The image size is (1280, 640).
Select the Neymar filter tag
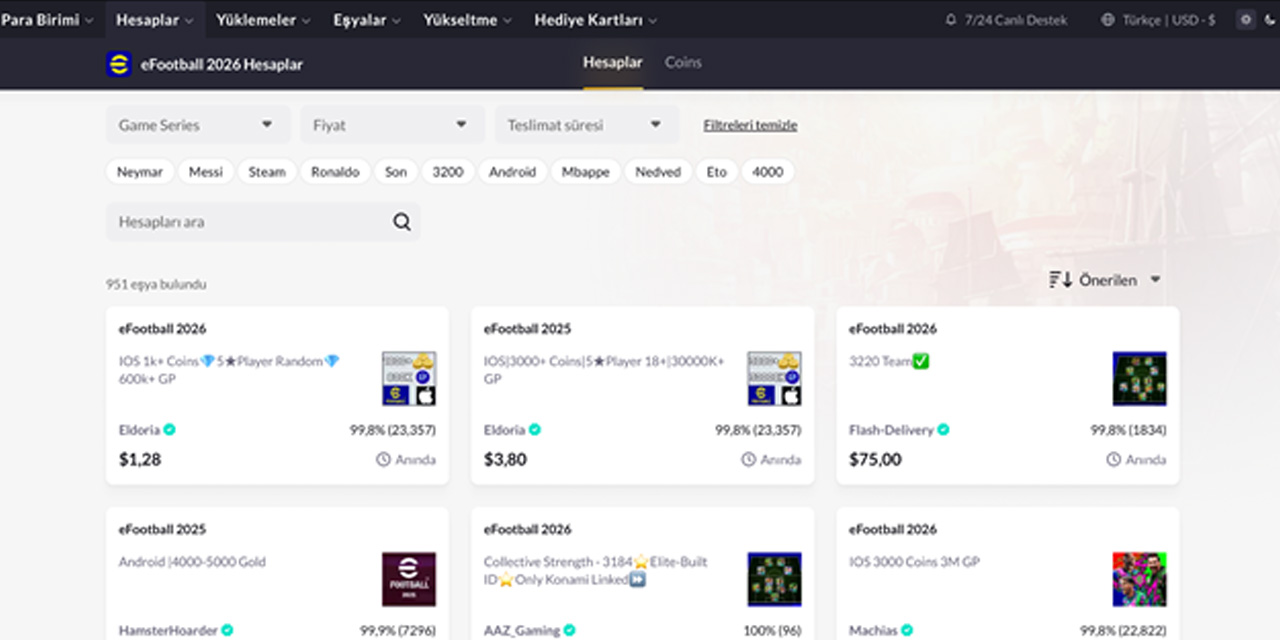140,172
